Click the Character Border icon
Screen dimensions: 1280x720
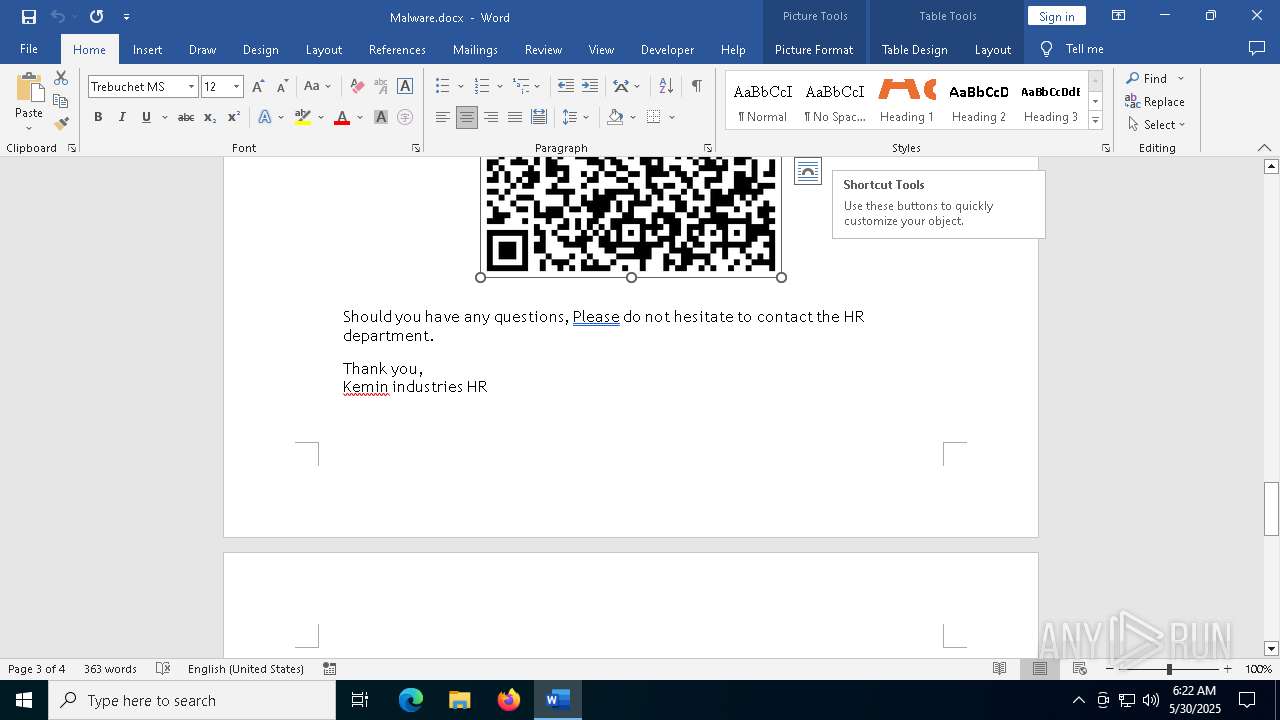pos(405,87)
